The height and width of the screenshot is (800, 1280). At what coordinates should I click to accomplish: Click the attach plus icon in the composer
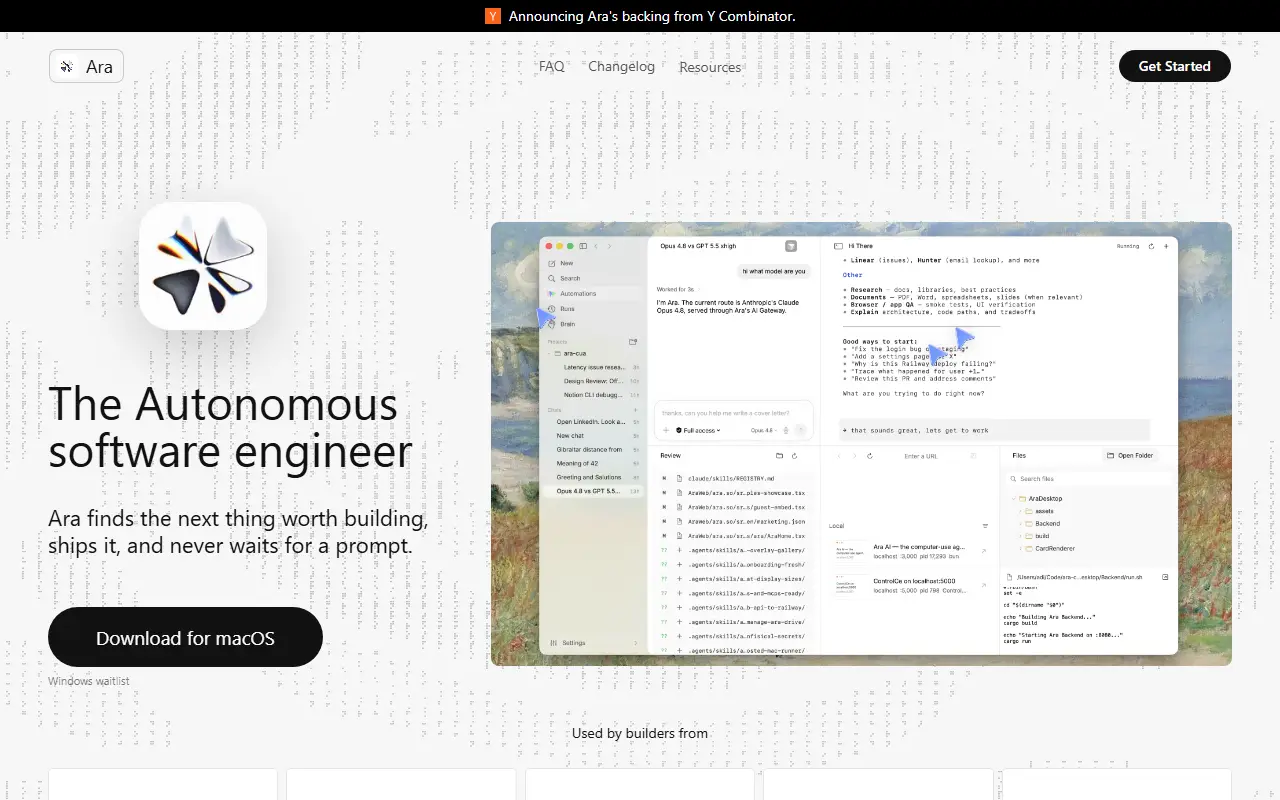[666, 430]
